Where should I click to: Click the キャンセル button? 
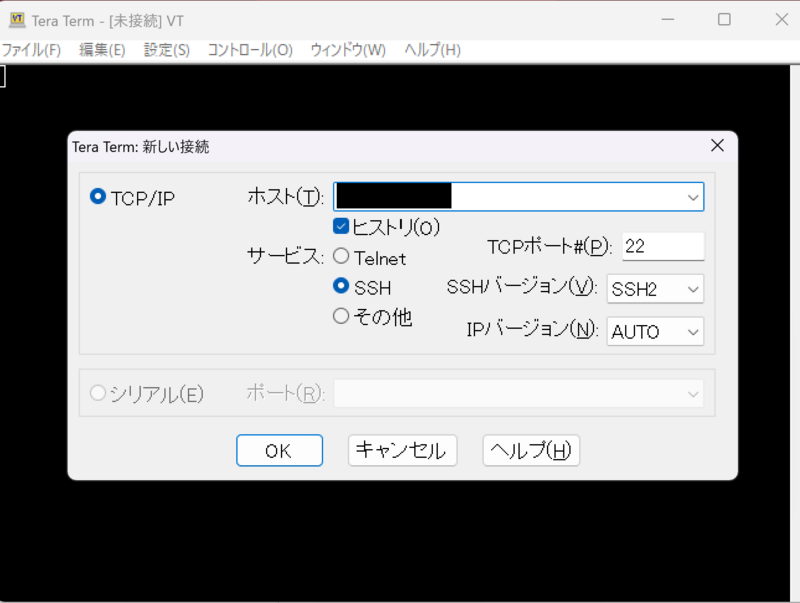pos(403,450)
